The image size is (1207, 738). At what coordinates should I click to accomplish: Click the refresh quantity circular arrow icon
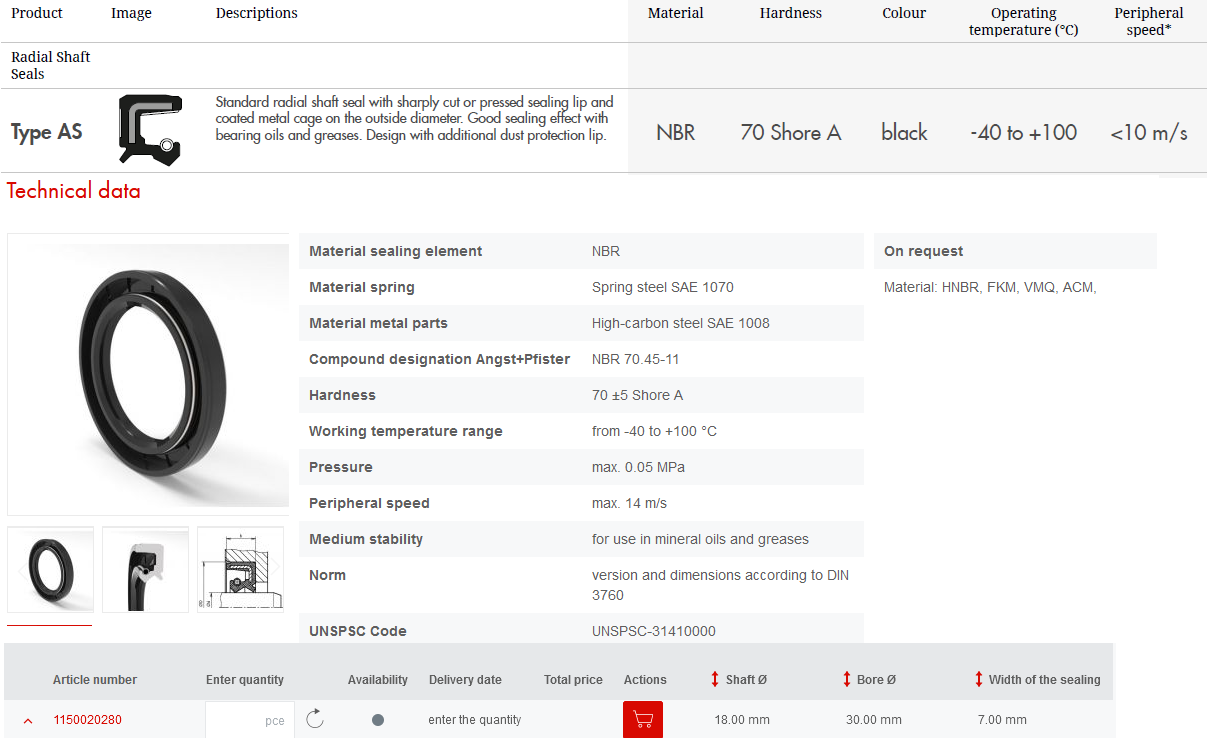(x=315, y=719)
